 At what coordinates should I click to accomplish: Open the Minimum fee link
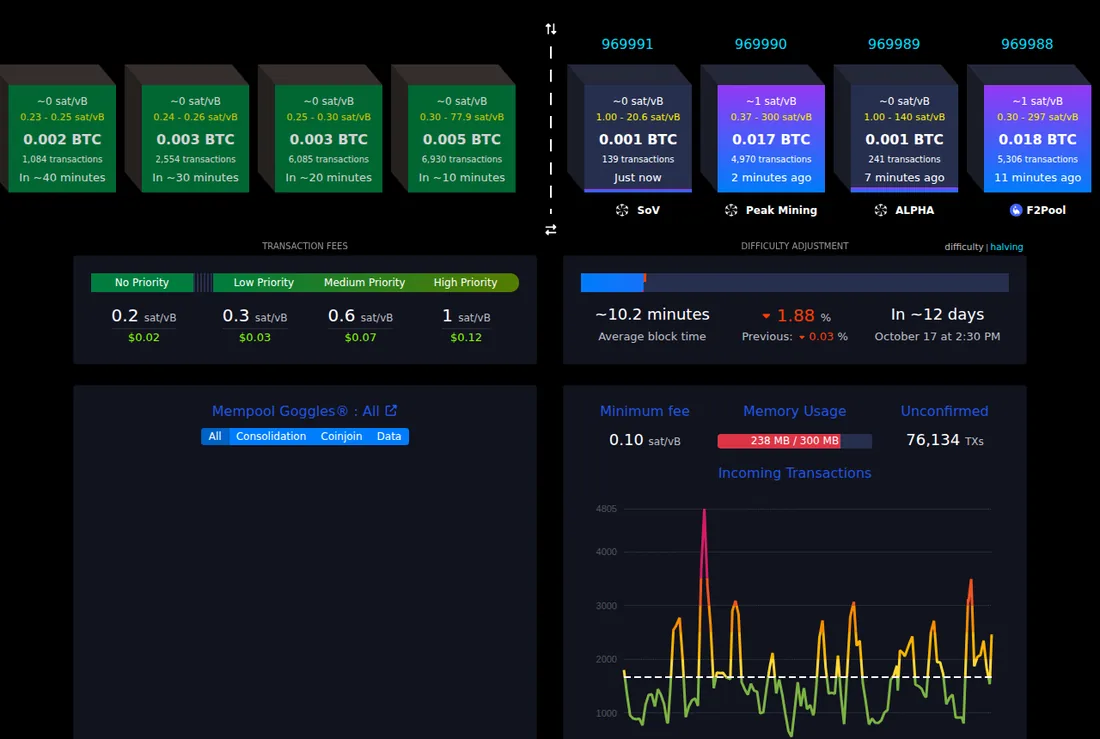click(645, 411)
